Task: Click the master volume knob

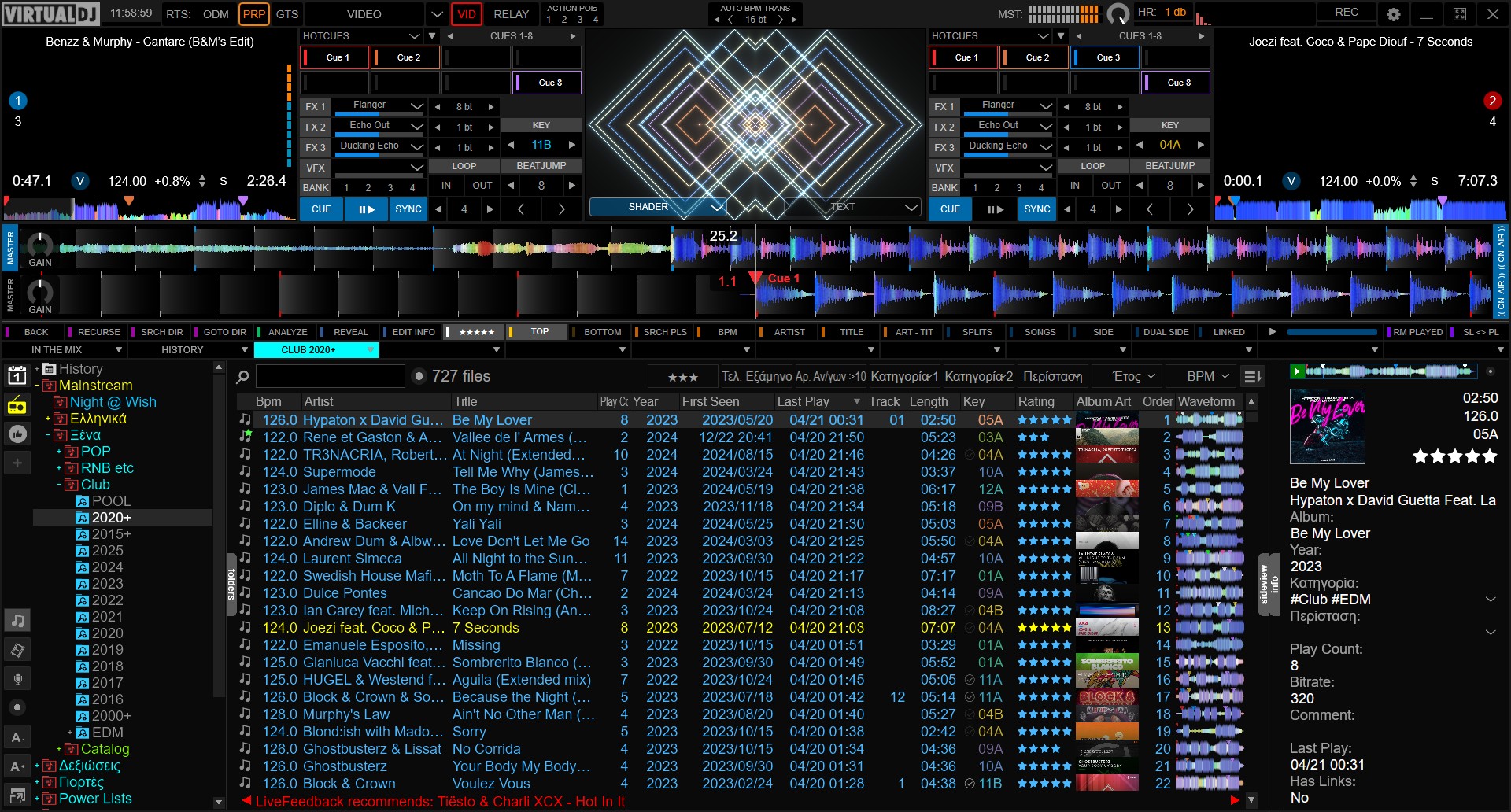Action: pos(1118,14)
